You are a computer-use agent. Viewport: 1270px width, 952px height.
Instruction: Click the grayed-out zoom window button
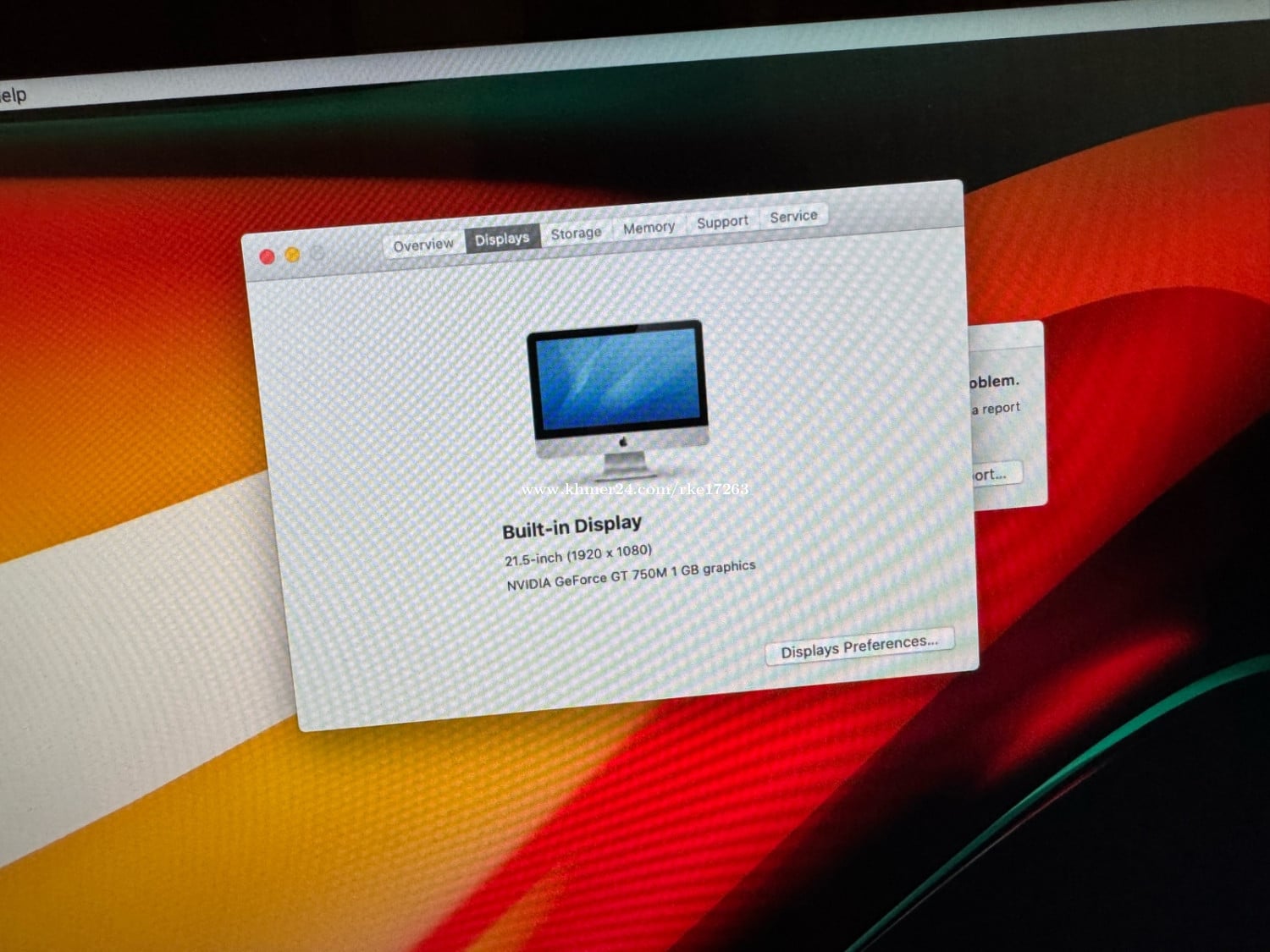click(x=318, y=253)
